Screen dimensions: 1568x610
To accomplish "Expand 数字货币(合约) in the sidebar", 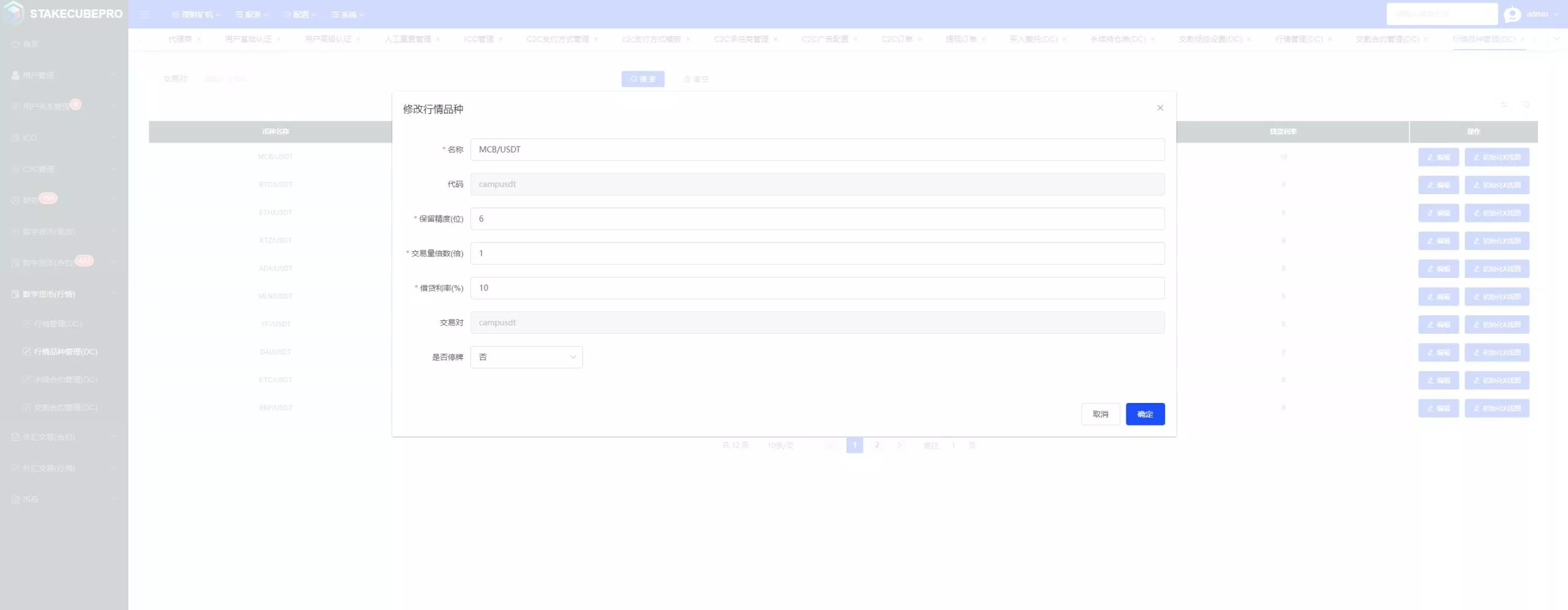I will click(64, 263).
